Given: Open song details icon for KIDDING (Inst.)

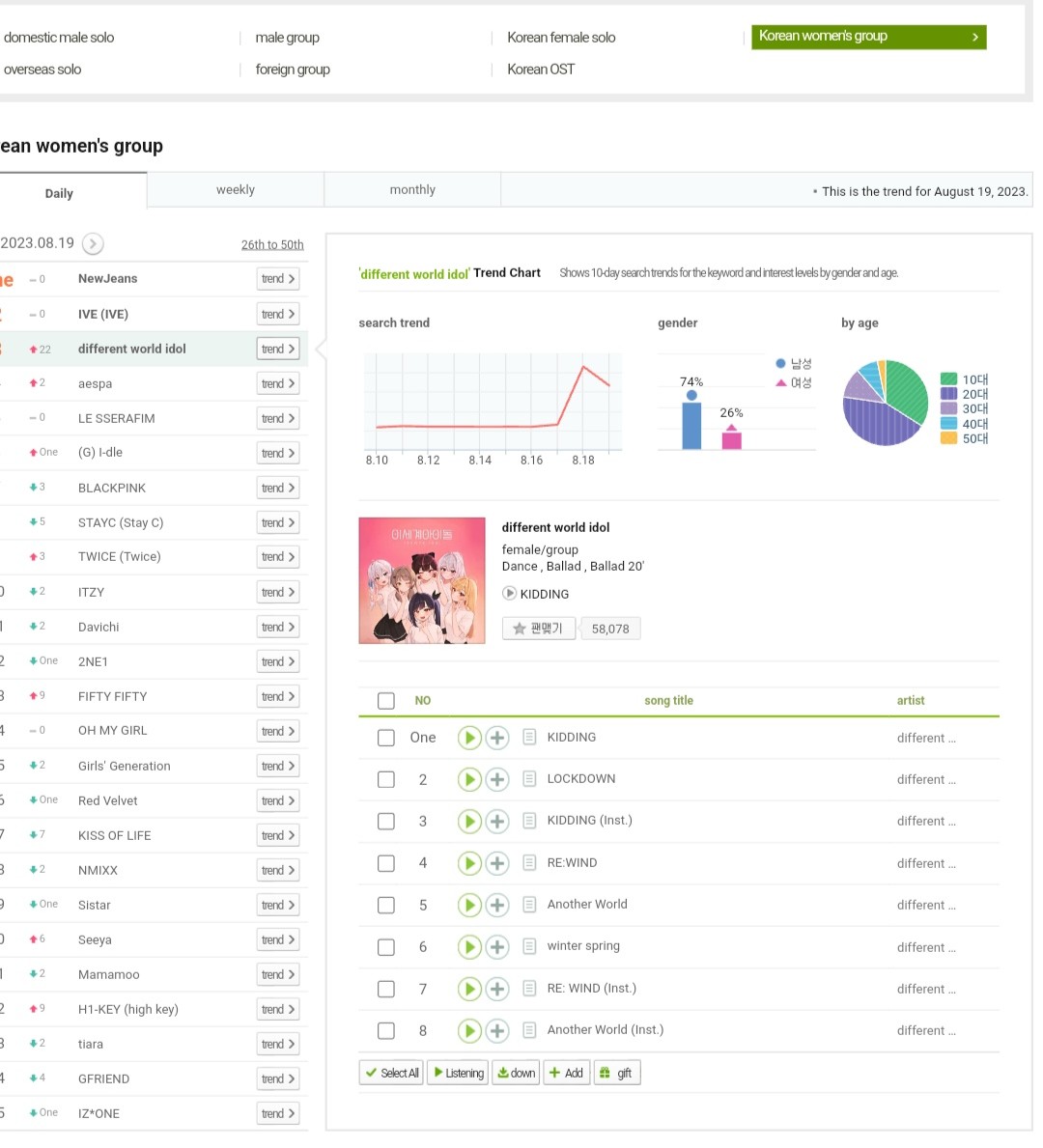Looking at the screenshot, I should click(x=529, y=821).
